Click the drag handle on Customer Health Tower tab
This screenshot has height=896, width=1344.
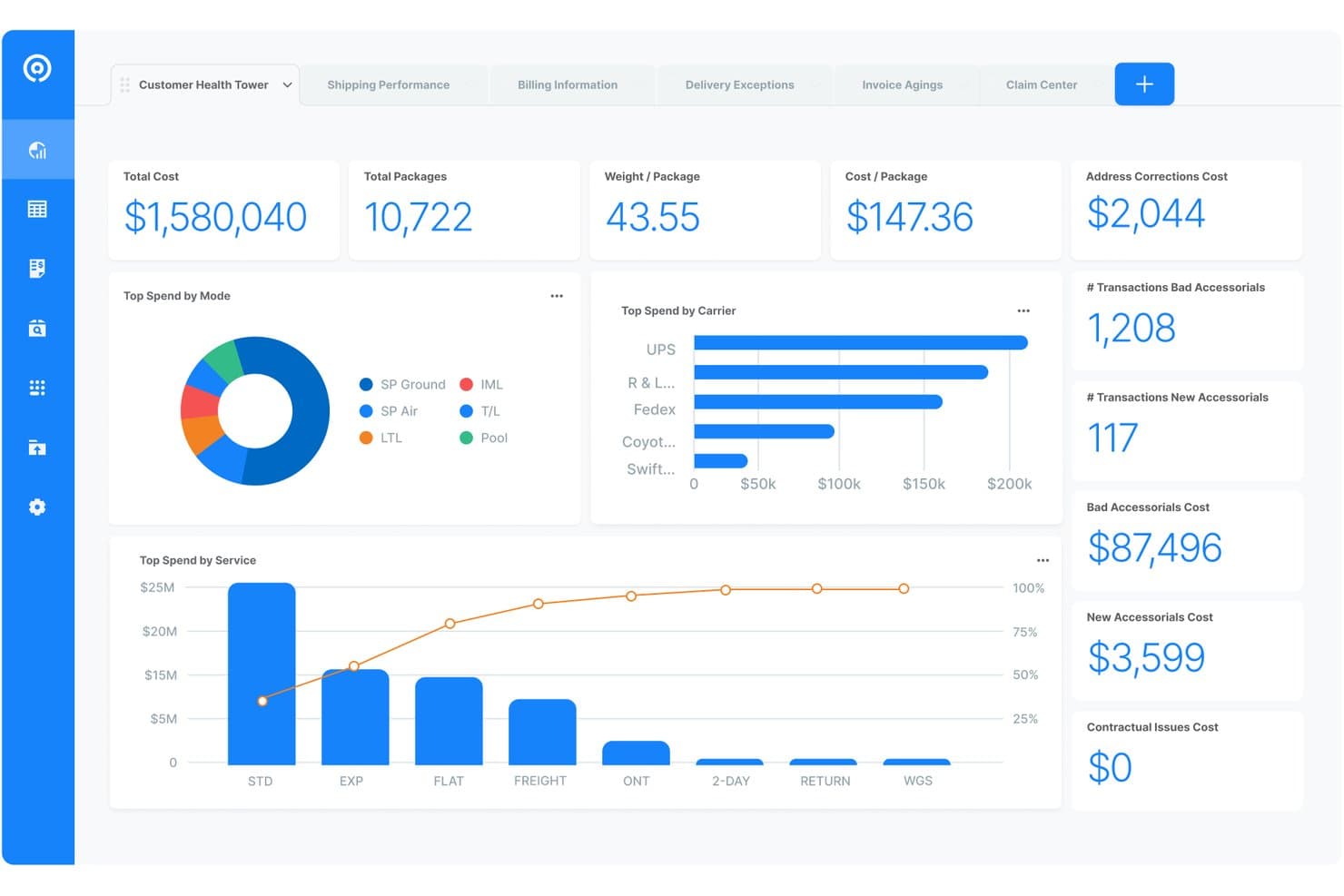point(124,84)
